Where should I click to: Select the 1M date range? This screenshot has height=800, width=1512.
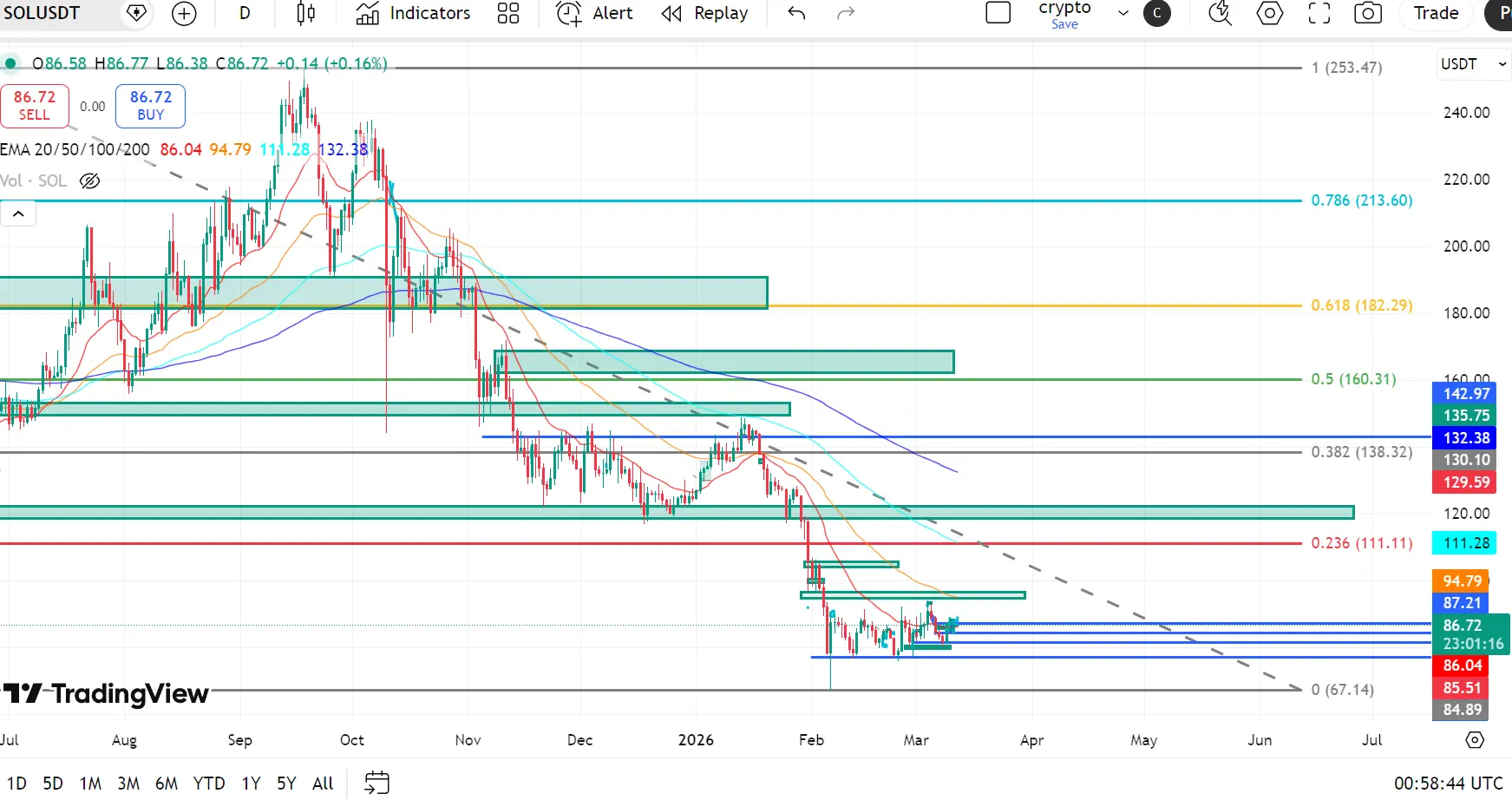90,784
